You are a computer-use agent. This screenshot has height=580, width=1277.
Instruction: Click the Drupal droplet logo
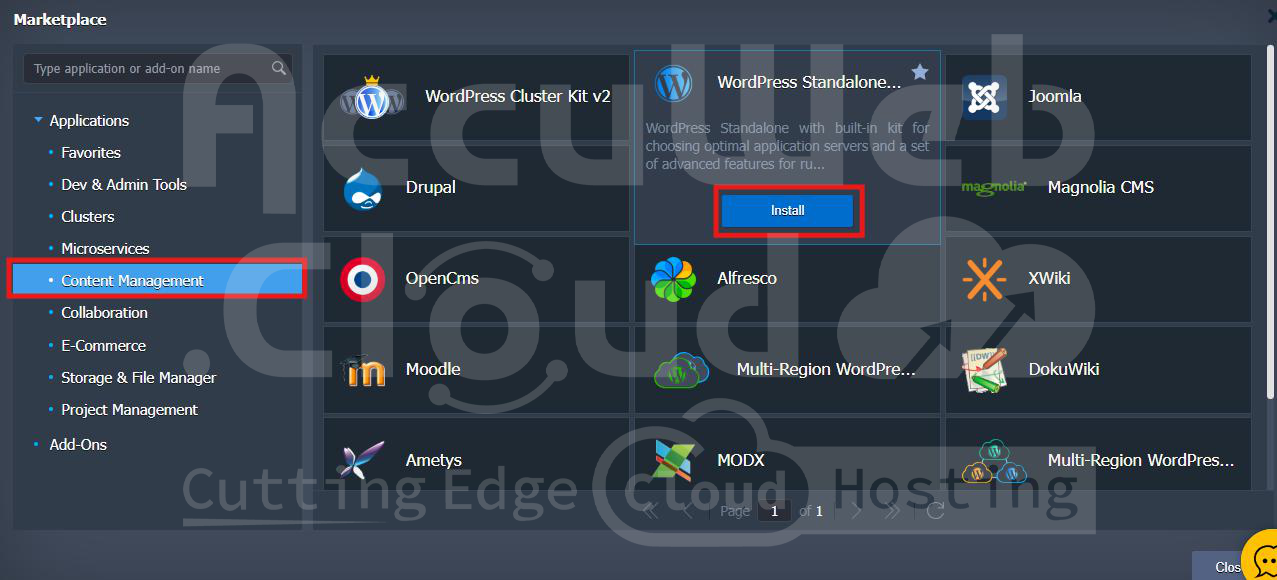tap(361, 188)
